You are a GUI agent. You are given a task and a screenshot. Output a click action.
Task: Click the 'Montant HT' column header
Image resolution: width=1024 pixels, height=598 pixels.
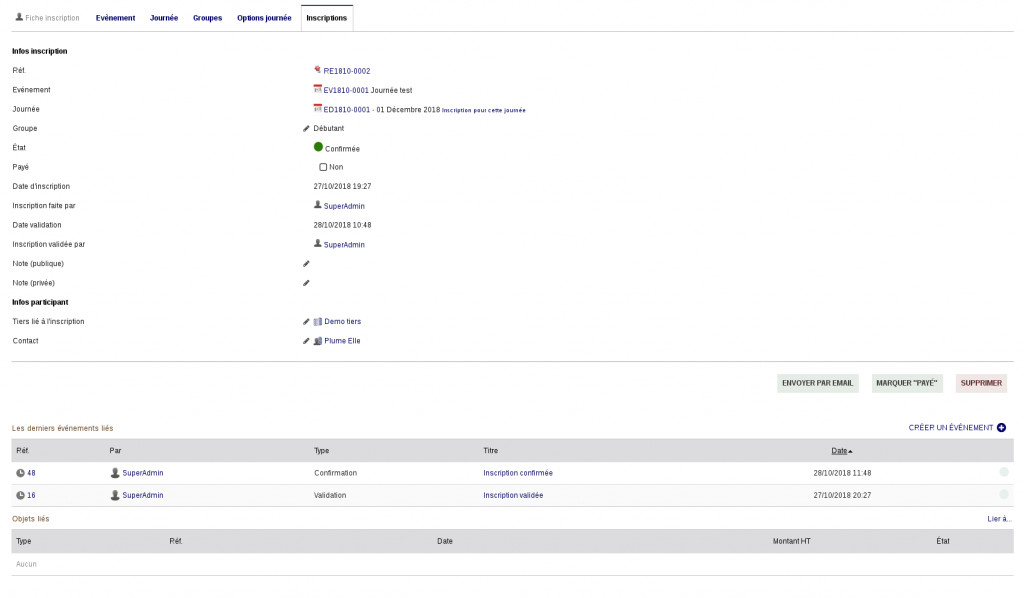click(x=792, y=541)
